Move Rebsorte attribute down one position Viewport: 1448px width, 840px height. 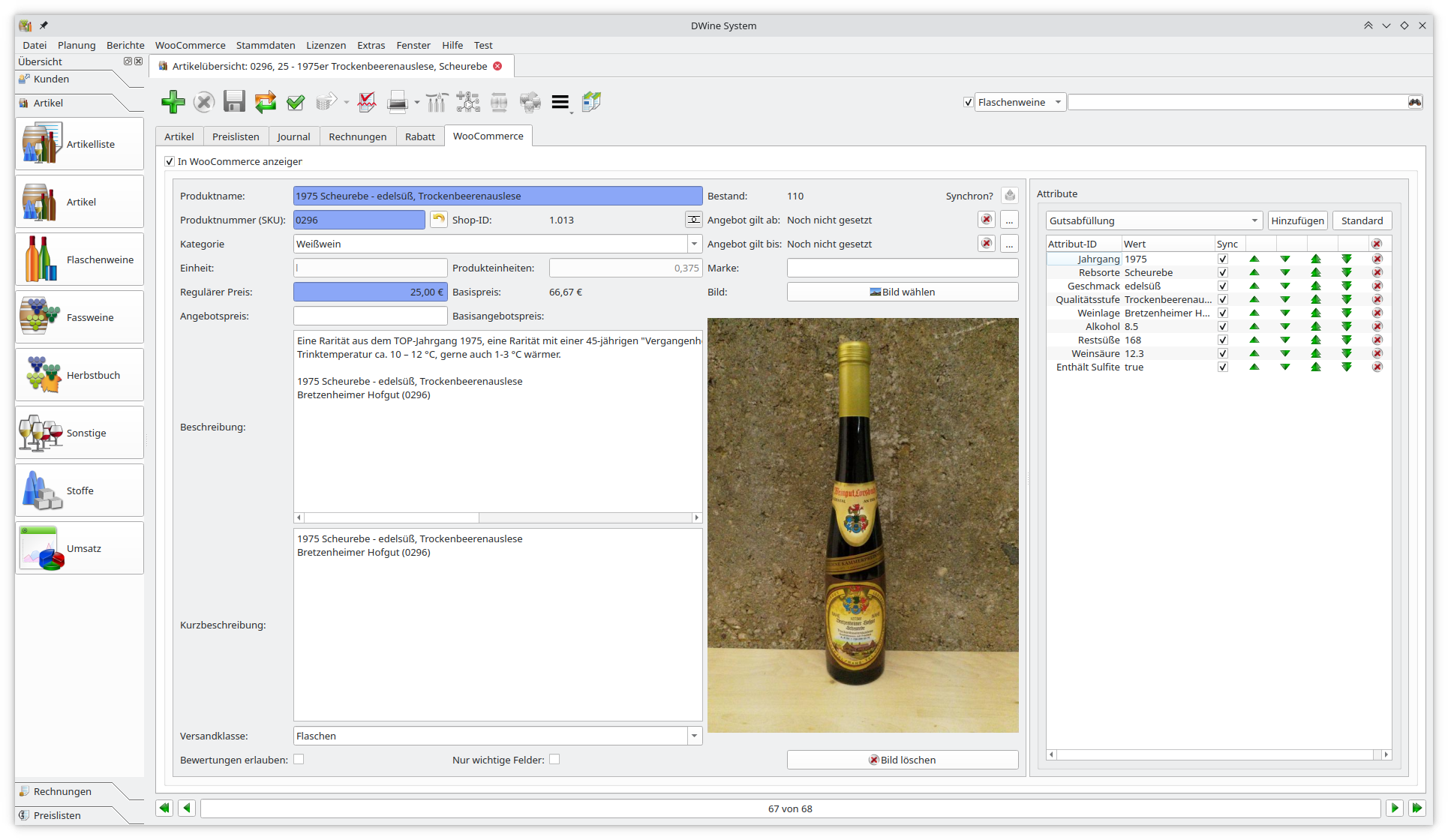1285,272
